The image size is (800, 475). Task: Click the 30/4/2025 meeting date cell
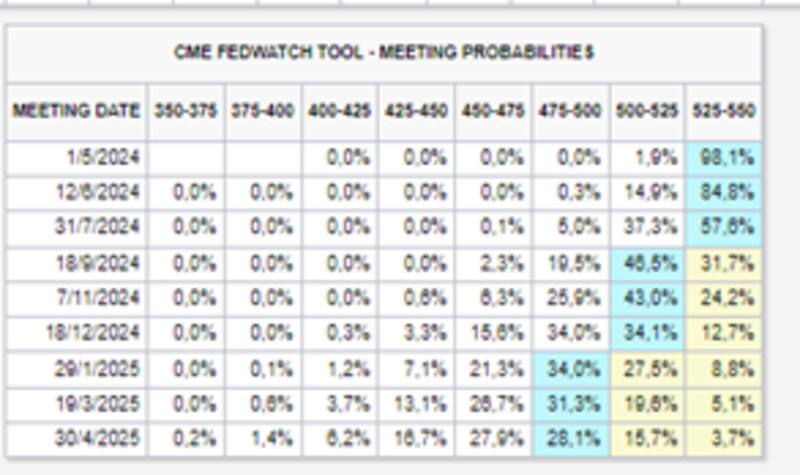98,439
